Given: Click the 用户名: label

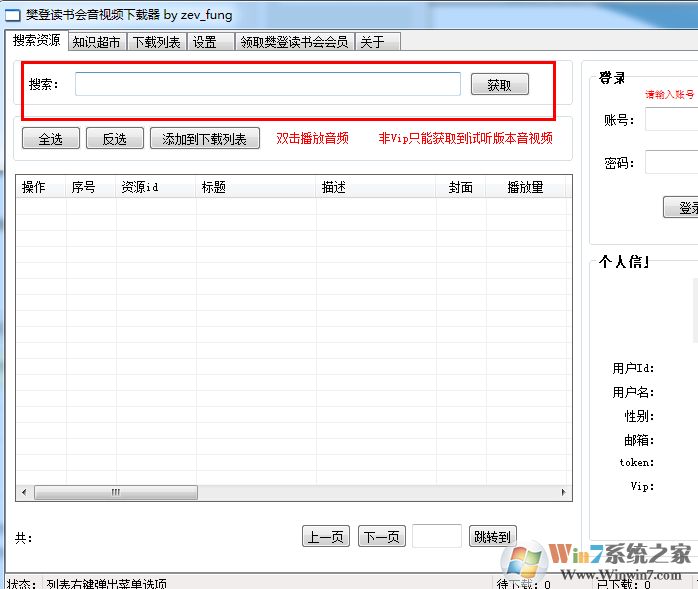Looking at the screenshot, I should tap(633, 392).
